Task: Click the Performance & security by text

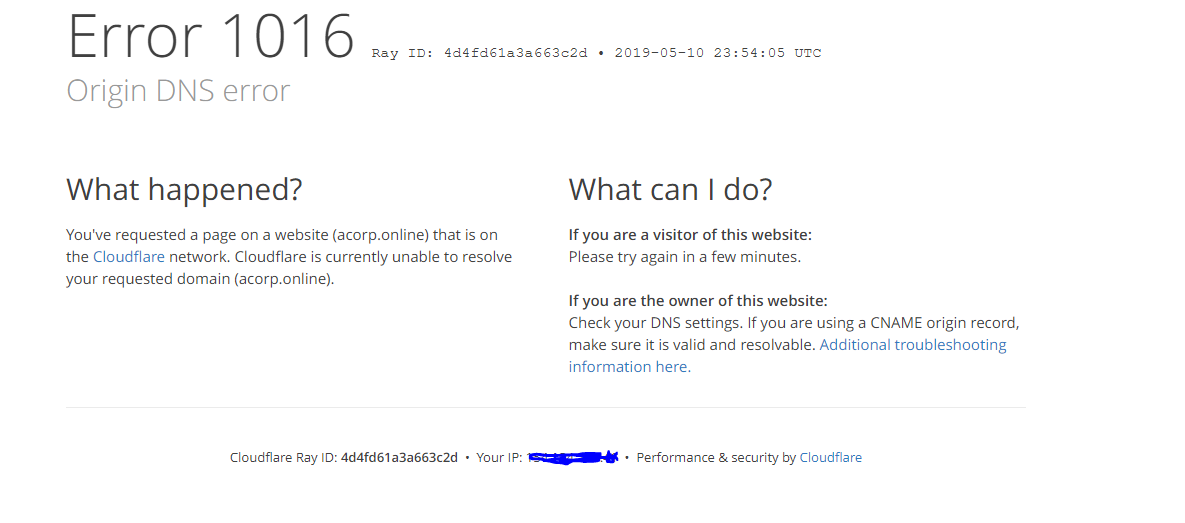Action: (x=716, y=458)
